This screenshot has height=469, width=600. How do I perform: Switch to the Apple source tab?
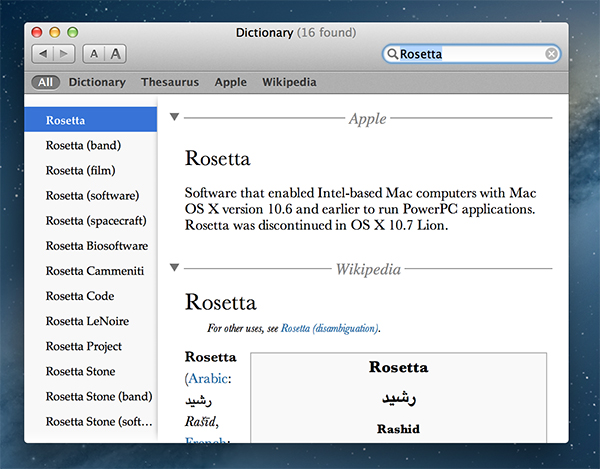pos(230,82)
